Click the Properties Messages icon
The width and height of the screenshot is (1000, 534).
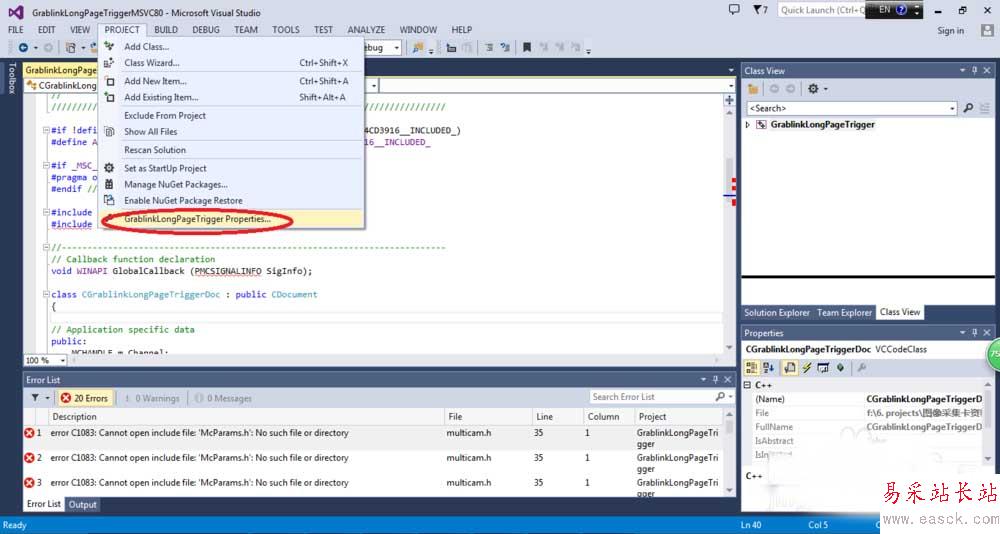pyautogui.click(x=823, y=367)
